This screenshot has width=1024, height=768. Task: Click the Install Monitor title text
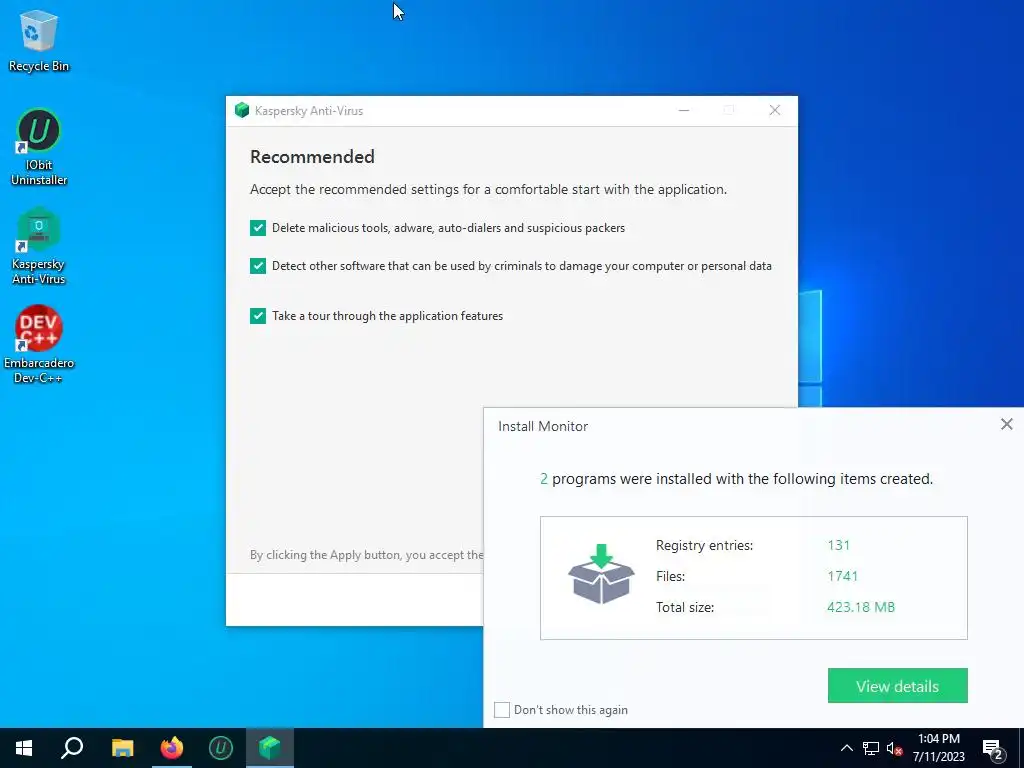543,426
